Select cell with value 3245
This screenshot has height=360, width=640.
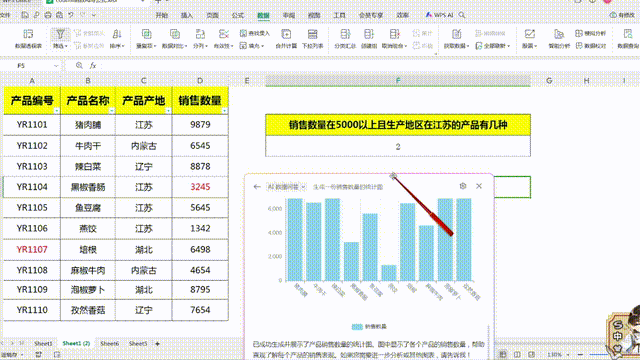coord(200,187)
